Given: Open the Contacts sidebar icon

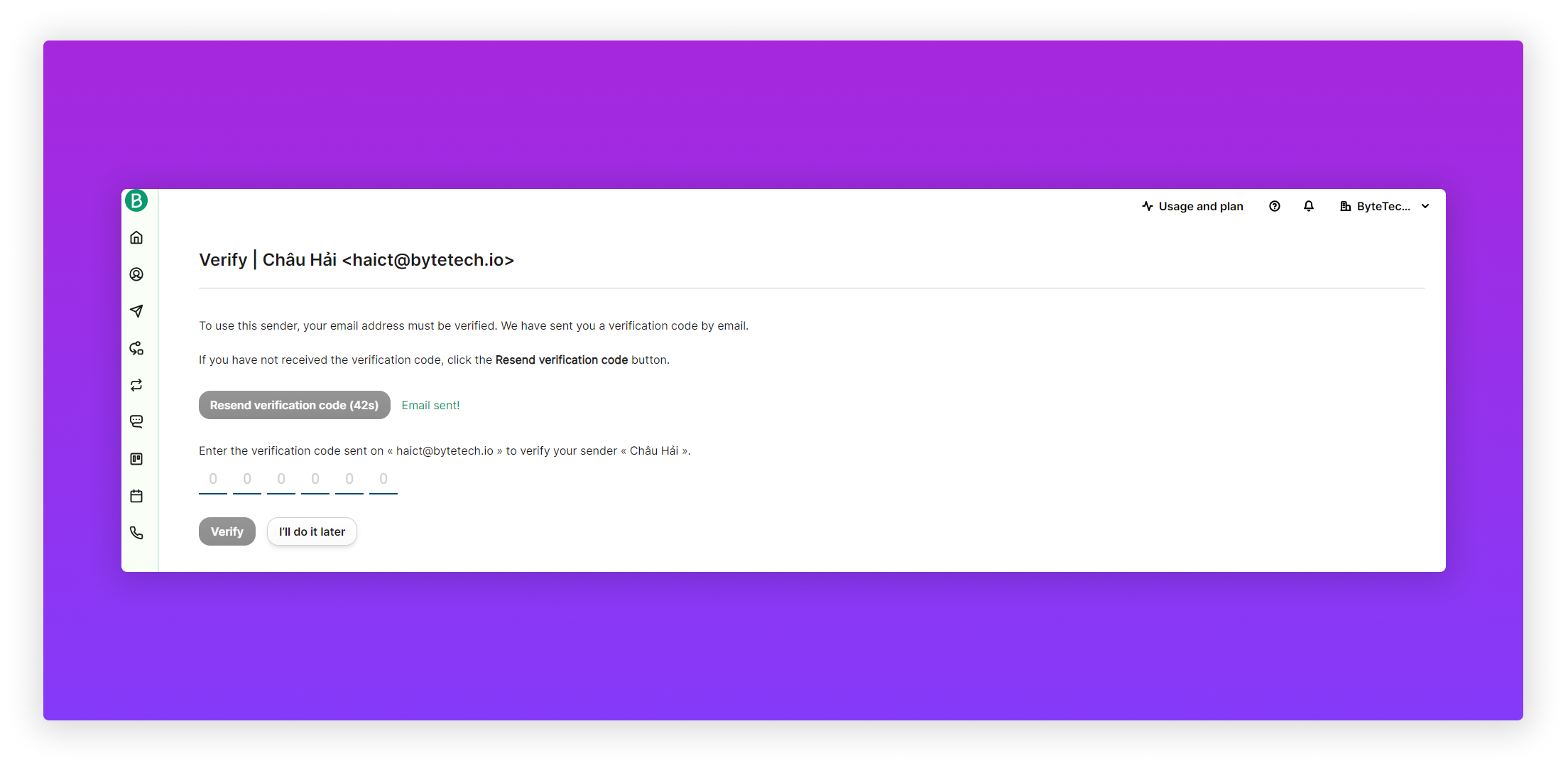Looking at the screenshot, I should [136, 274].
